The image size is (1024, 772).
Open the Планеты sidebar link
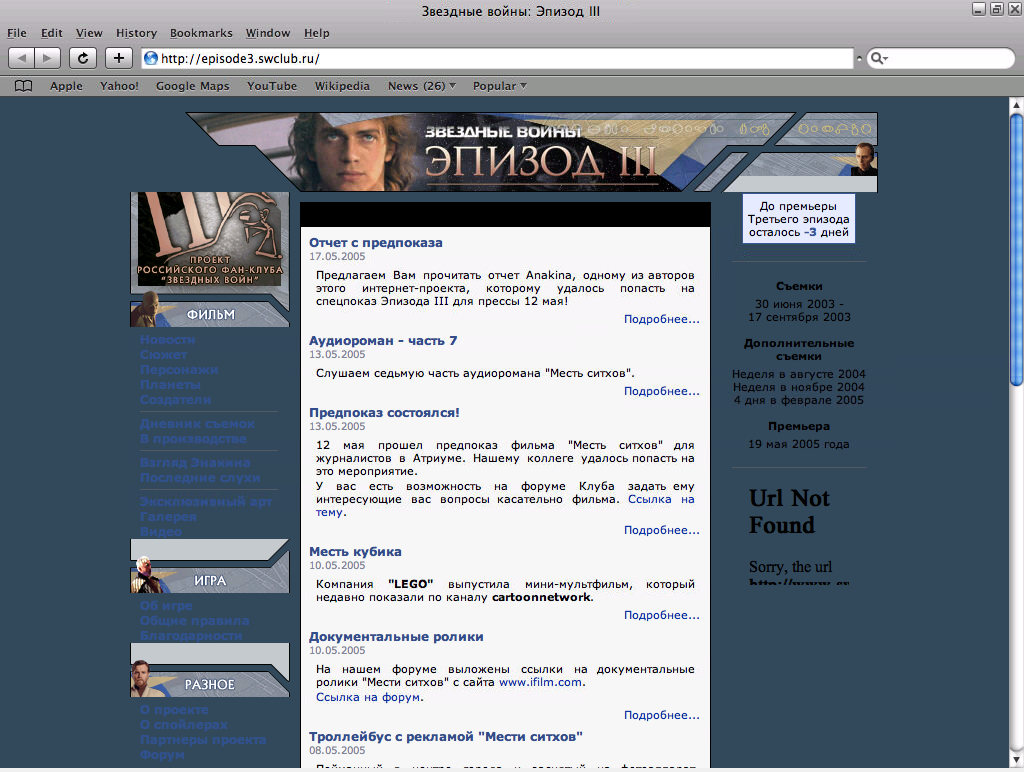[170, 385]
